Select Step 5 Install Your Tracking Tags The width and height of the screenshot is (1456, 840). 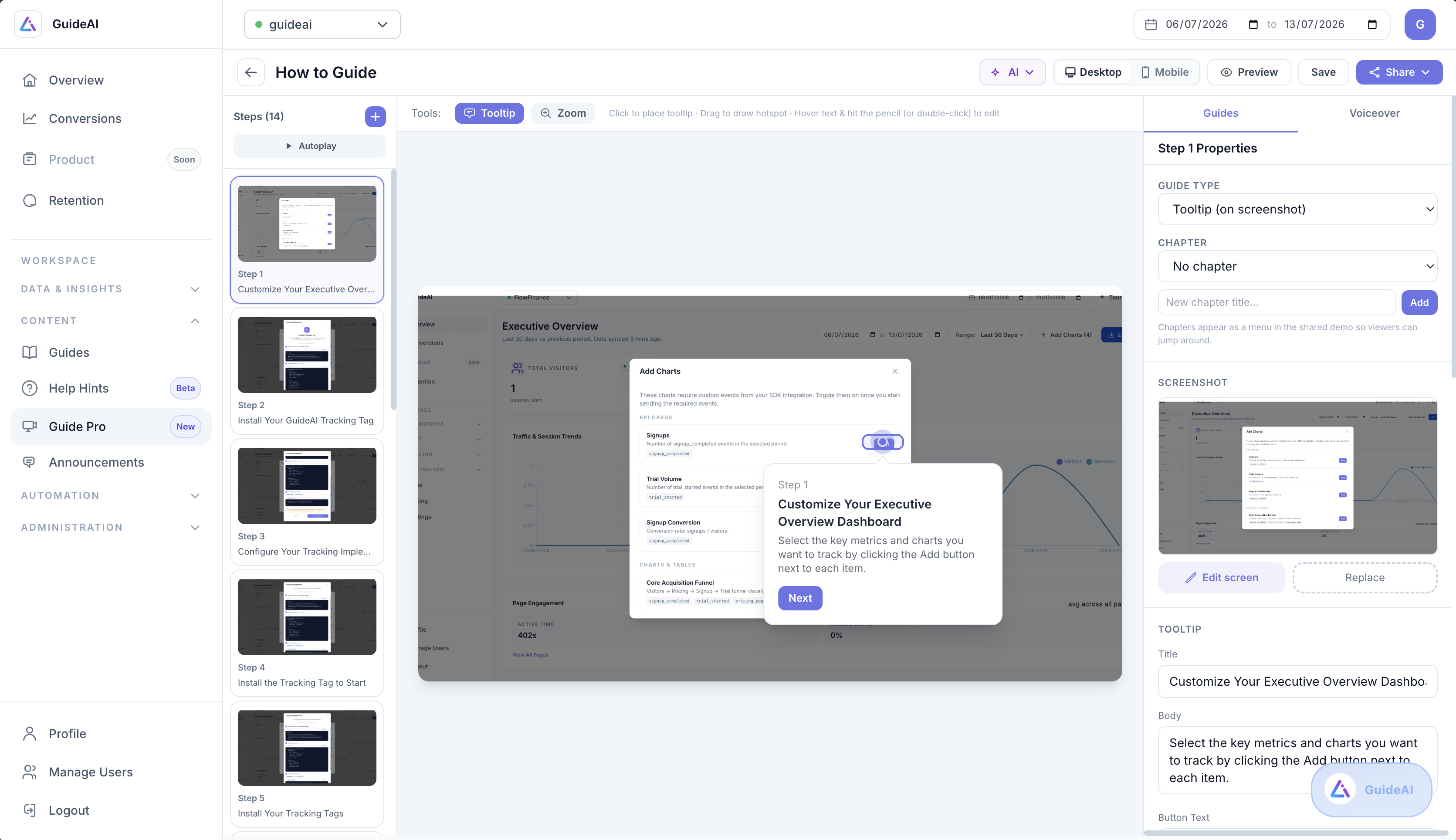(x=307, y=764)
